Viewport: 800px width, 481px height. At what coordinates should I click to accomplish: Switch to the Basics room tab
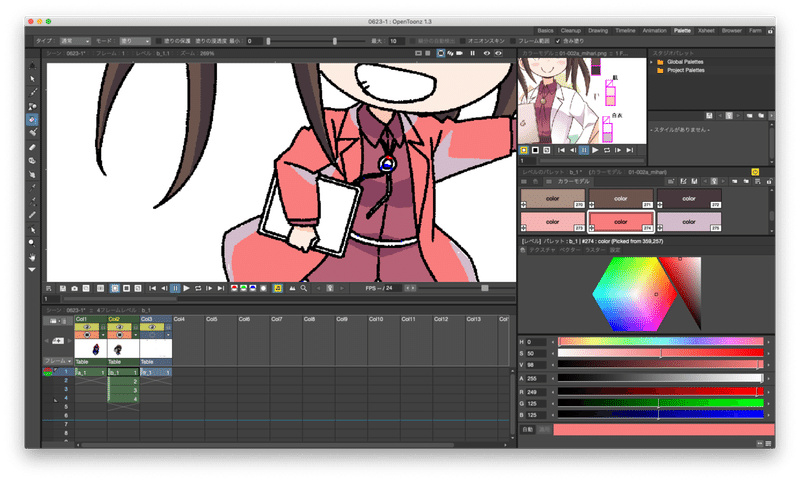(545, 31)
